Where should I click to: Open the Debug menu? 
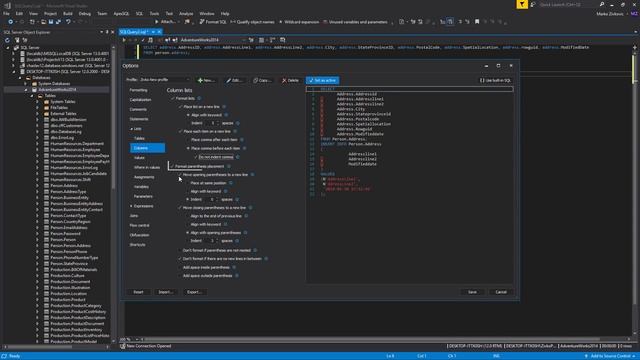tap(84, 13)
